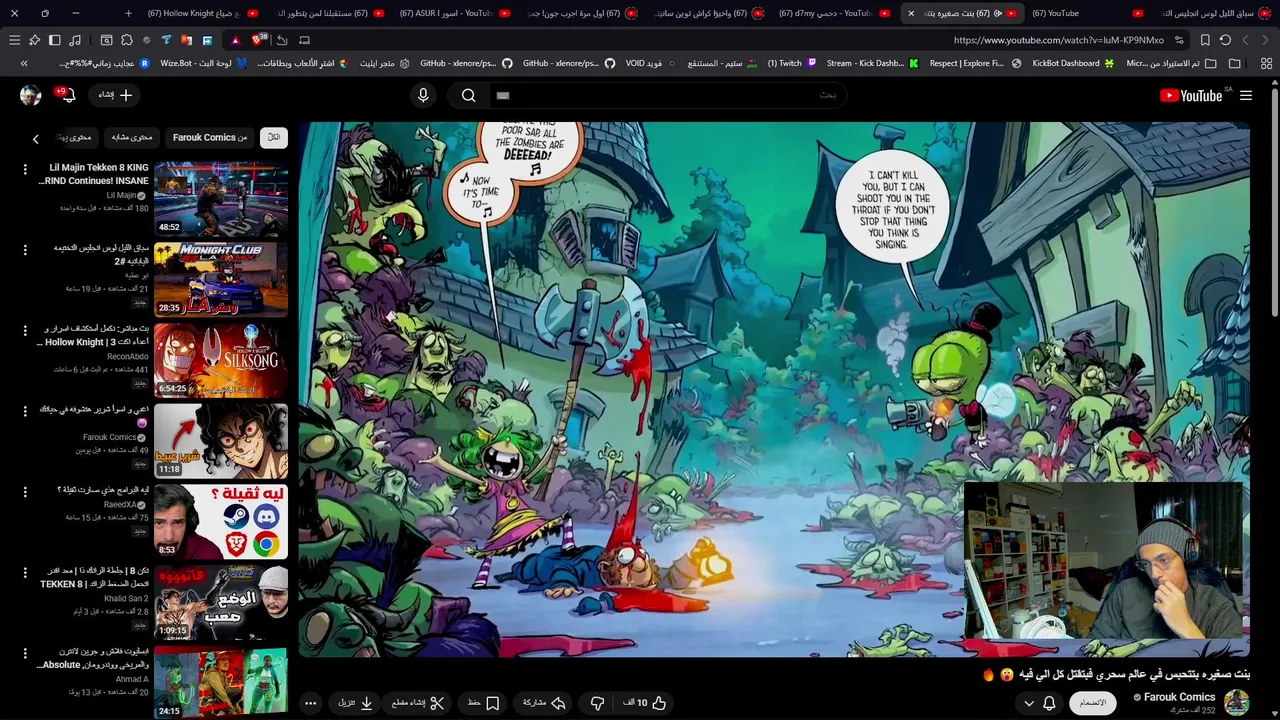Click the Join (الانضمام) channel button

pos(1093,703)
